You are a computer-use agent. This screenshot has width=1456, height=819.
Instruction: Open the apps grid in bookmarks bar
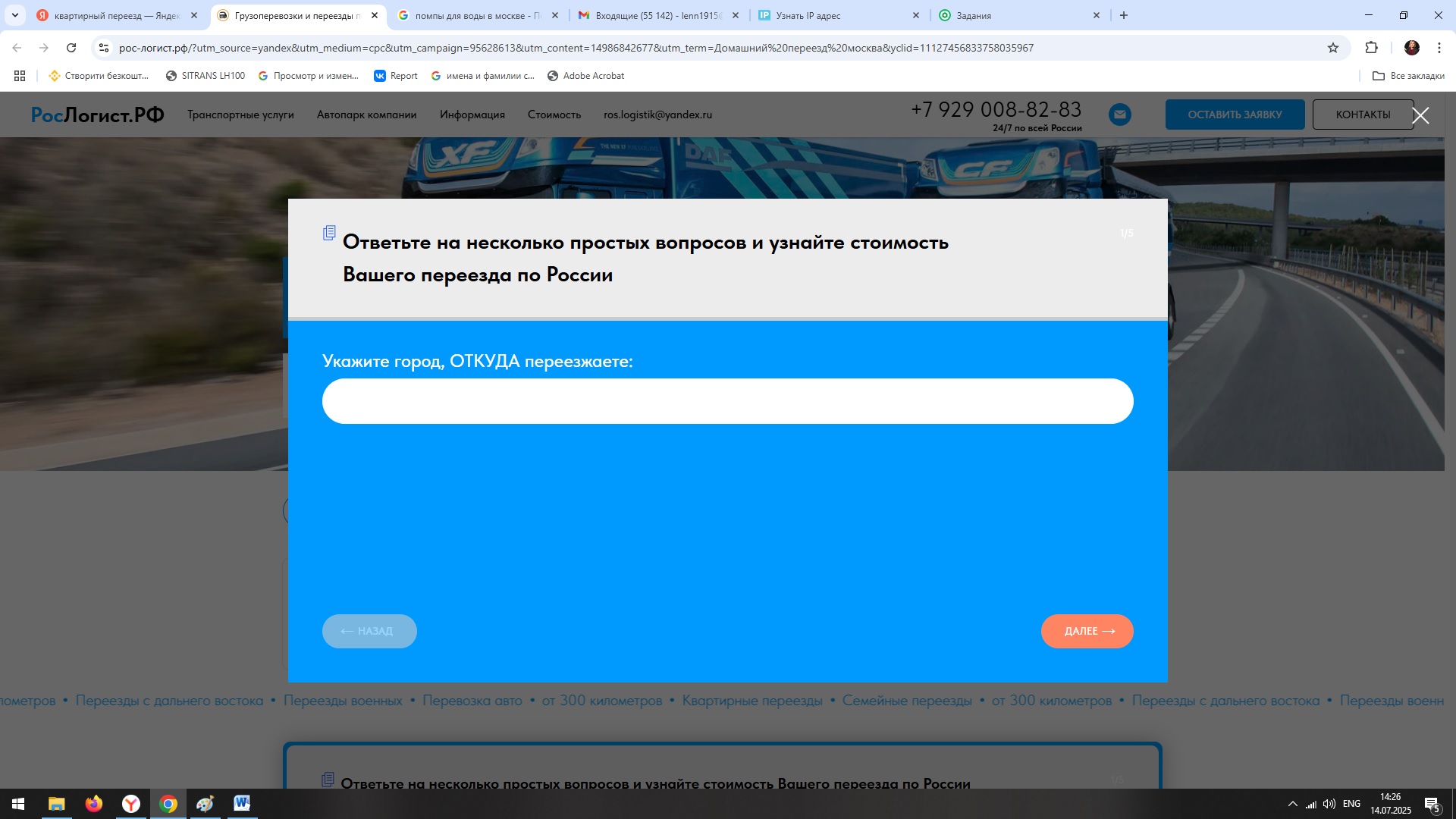pyautogui.click(x=20, y=76)
